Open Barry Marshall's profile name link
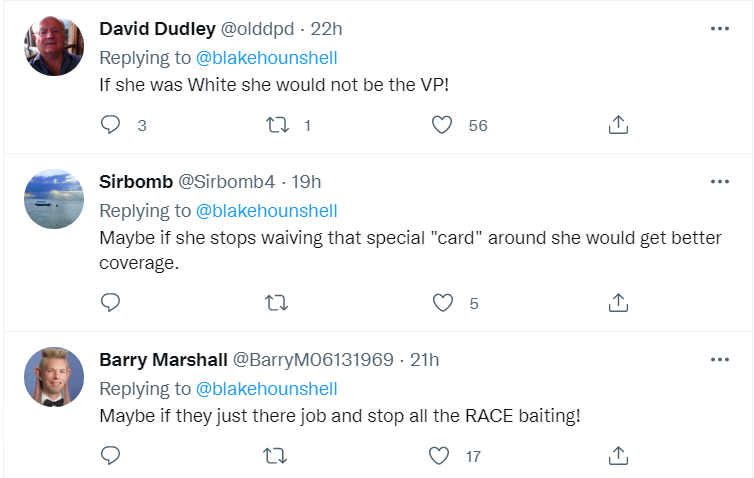This screenshot has height=478, width=754. tap(163, 359)
